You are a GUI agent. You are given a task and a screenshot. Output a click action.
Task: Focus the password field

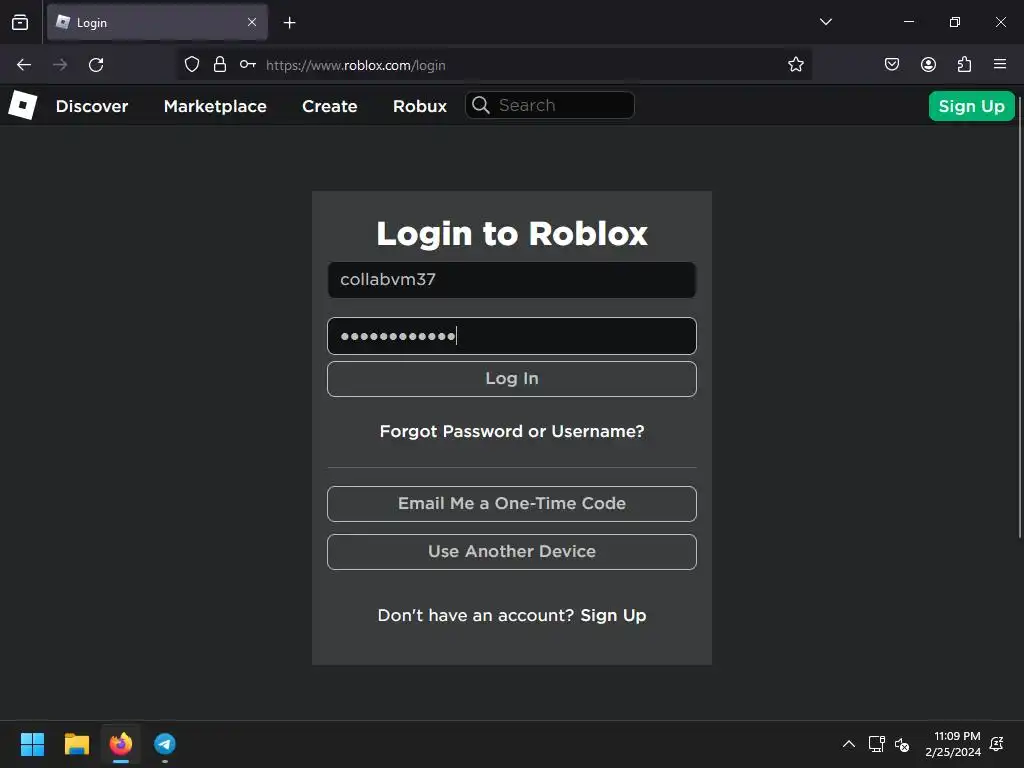[x=512, y=336]
